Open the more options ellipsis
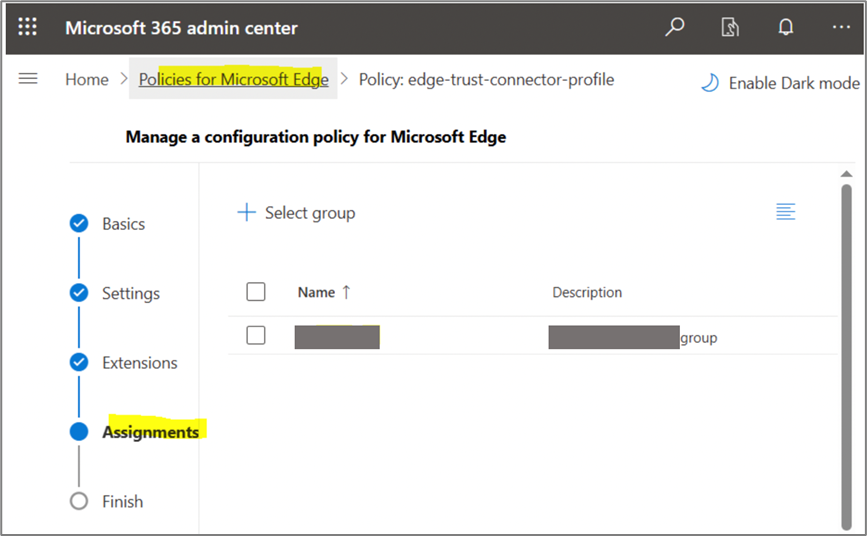The width and height of the screenshot is (867, 536). [x=840, y=27]
